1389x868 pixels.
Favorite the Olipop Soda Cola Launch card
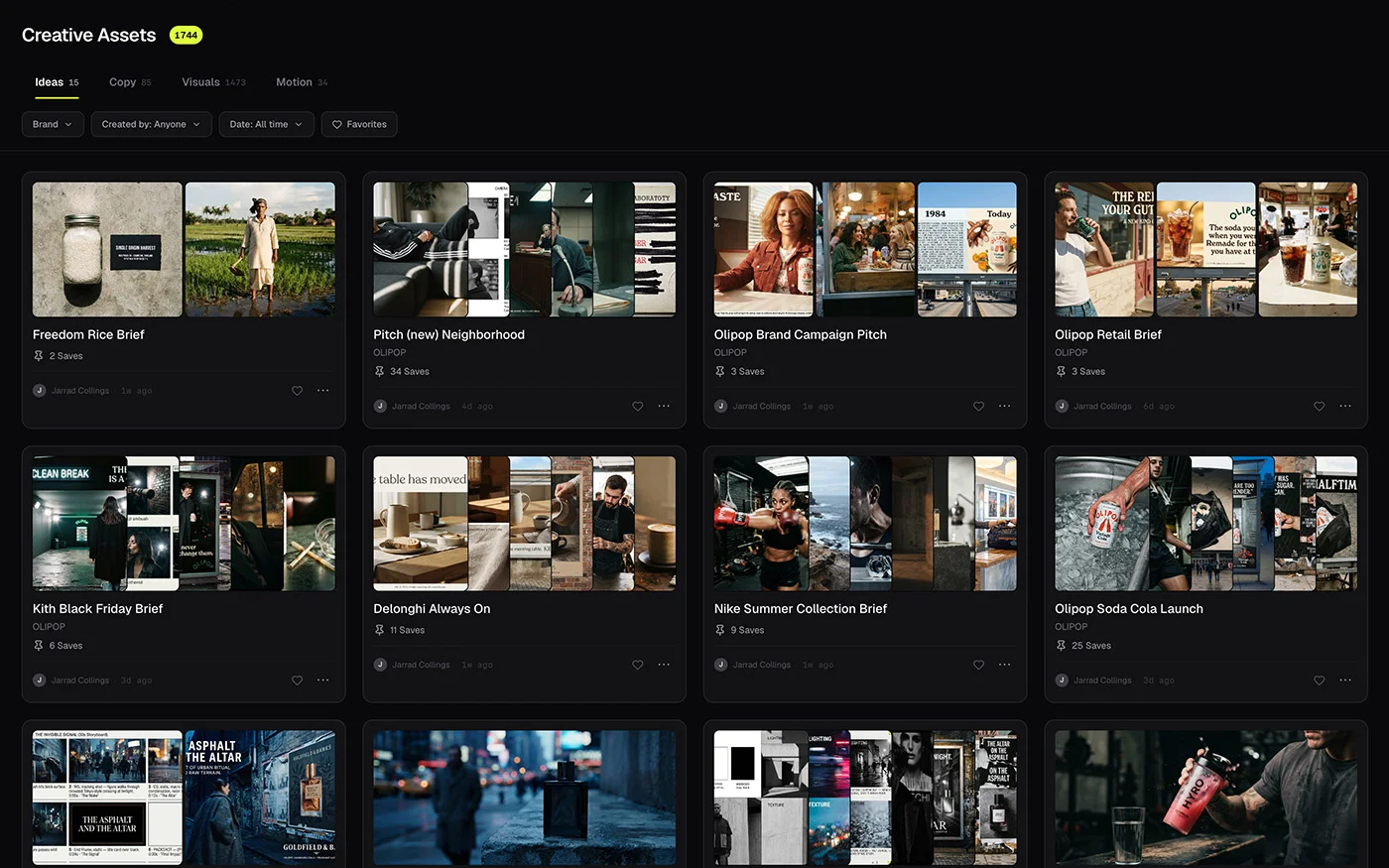[x=1320, y=681]
